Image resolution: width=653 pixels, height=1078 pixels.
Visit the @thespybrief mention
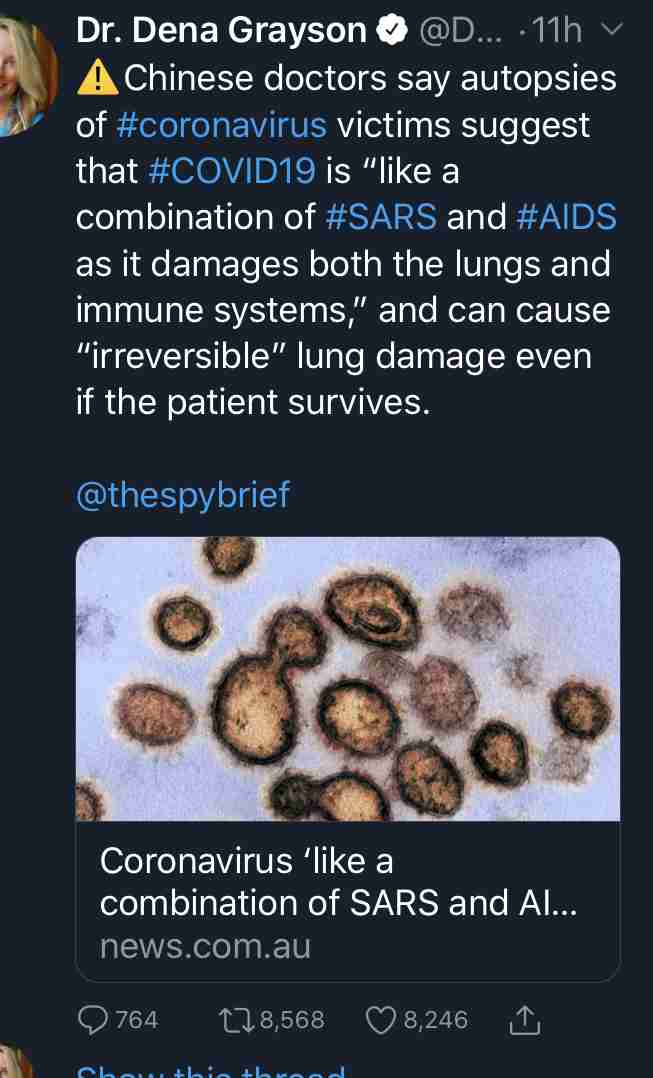[x=183, y=496]
